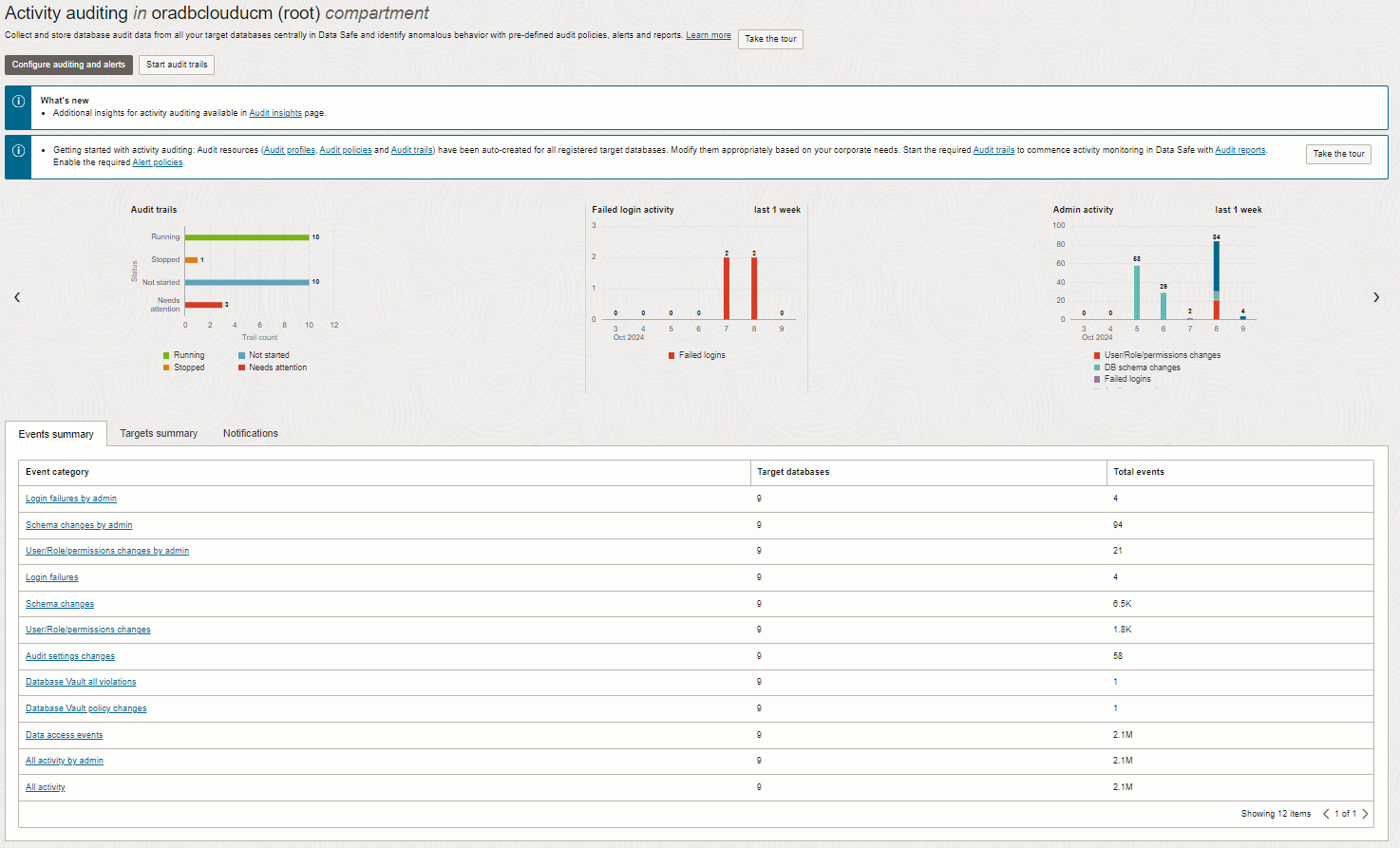Viewport: 1400px width, 848px height.
Task: Switch to the Targets summary tab
Action: (159, 433)
